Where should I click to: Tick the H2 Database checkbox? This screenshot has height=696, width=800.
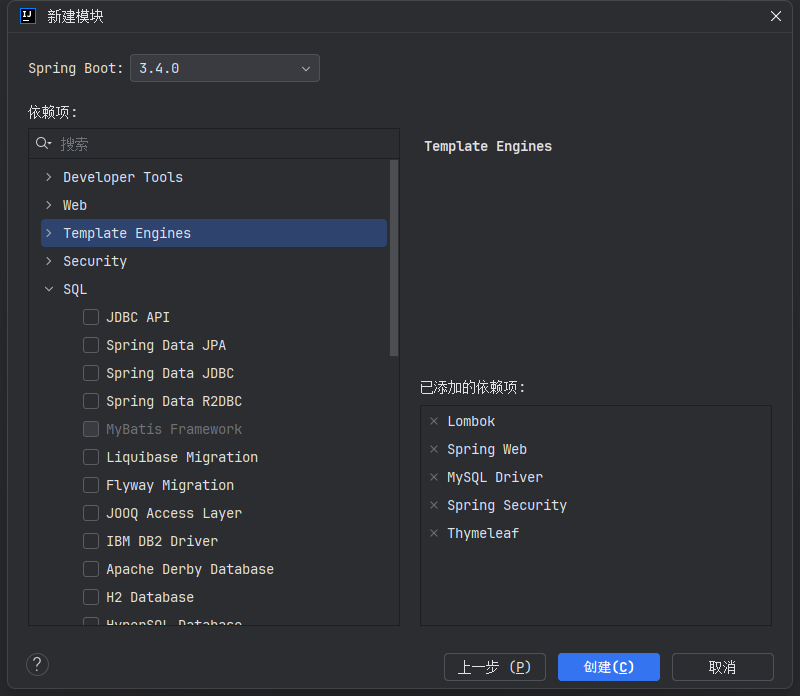[x=91, y=597]
